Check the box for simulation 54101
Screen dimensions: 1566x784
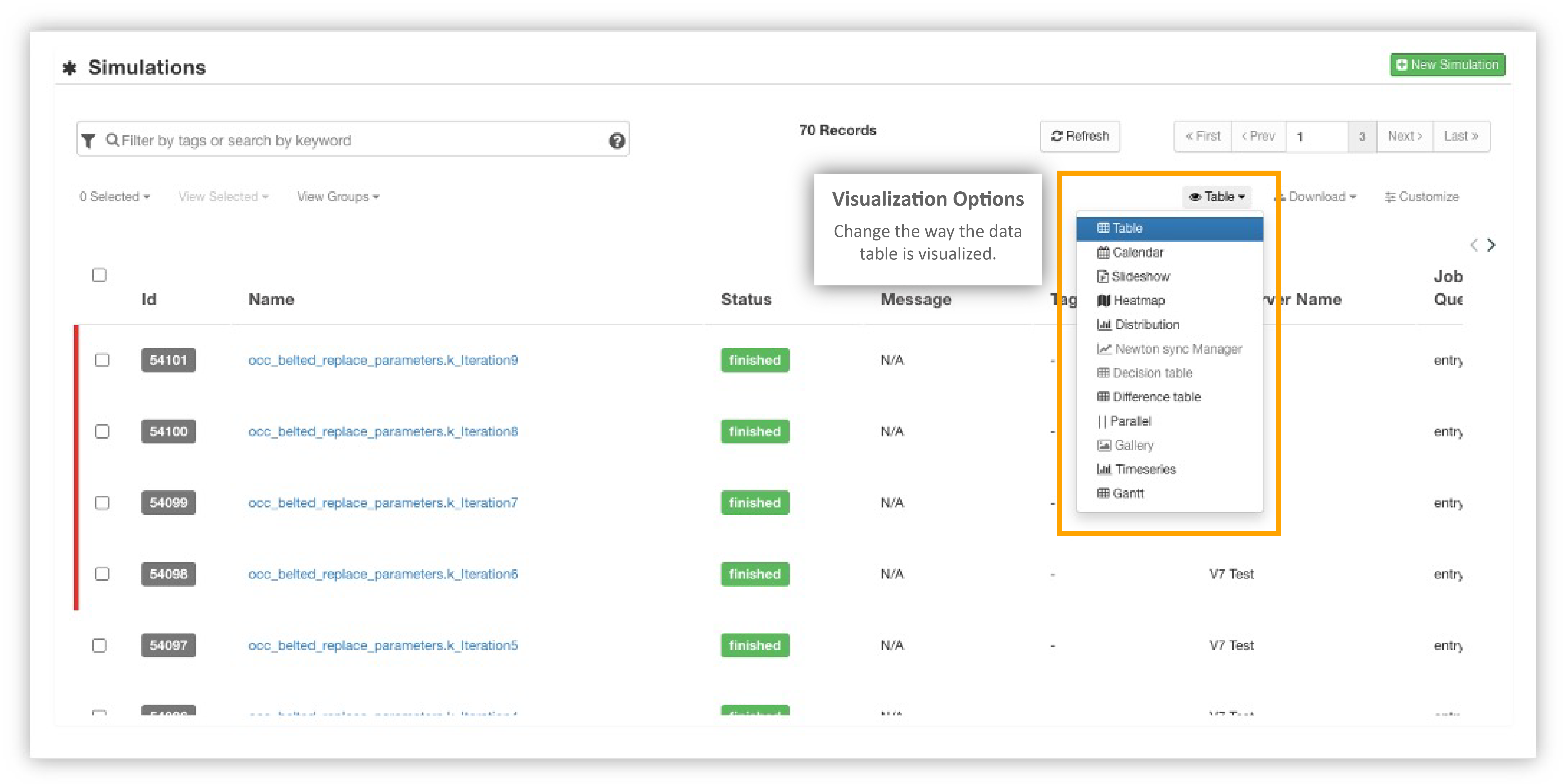click(x=102, y=360)
